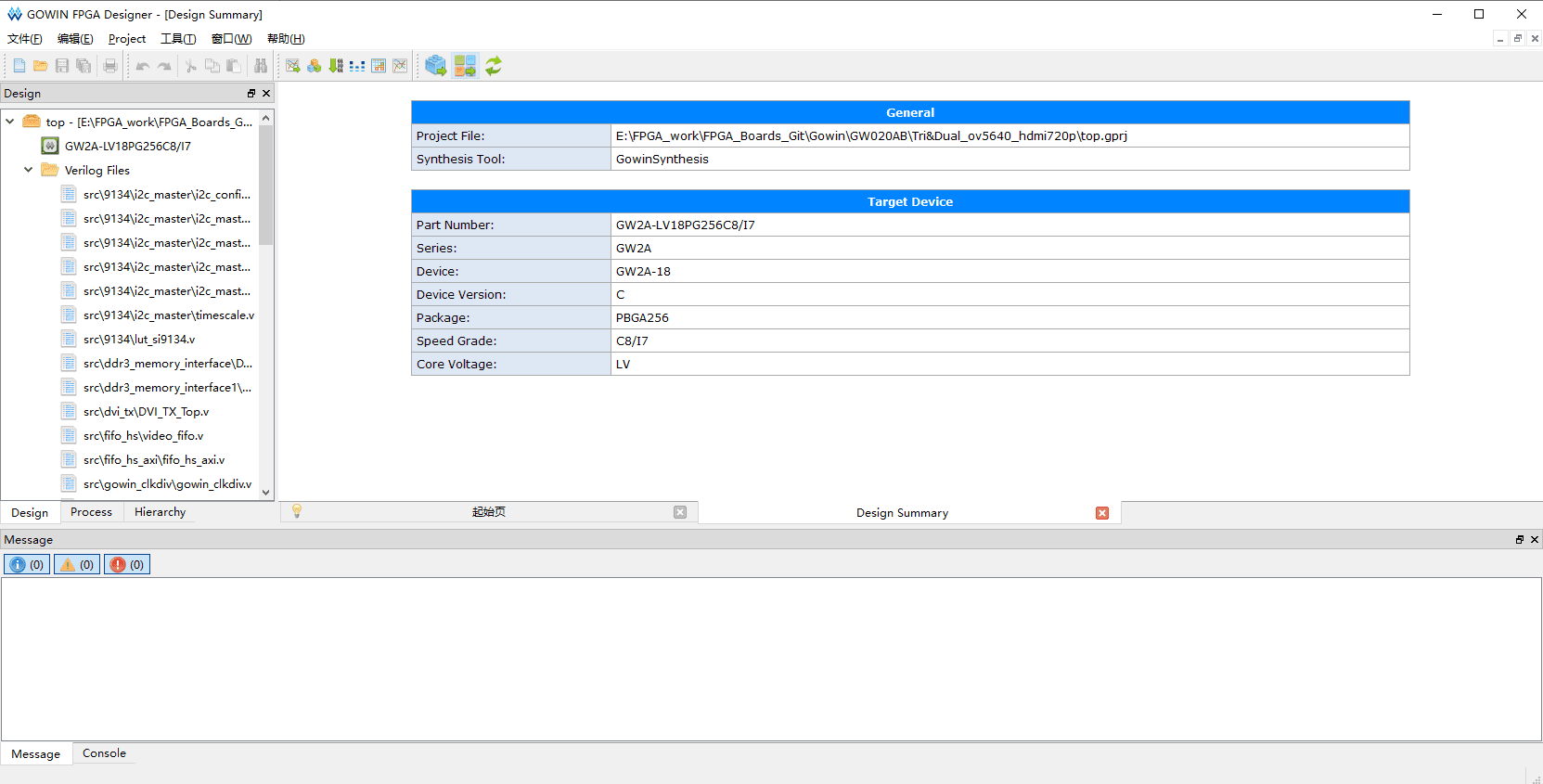Image resolution: width=1543 pixels, height=784 pixels.
Task: Toggle the warning messages filter button
Action: [77, 564]
